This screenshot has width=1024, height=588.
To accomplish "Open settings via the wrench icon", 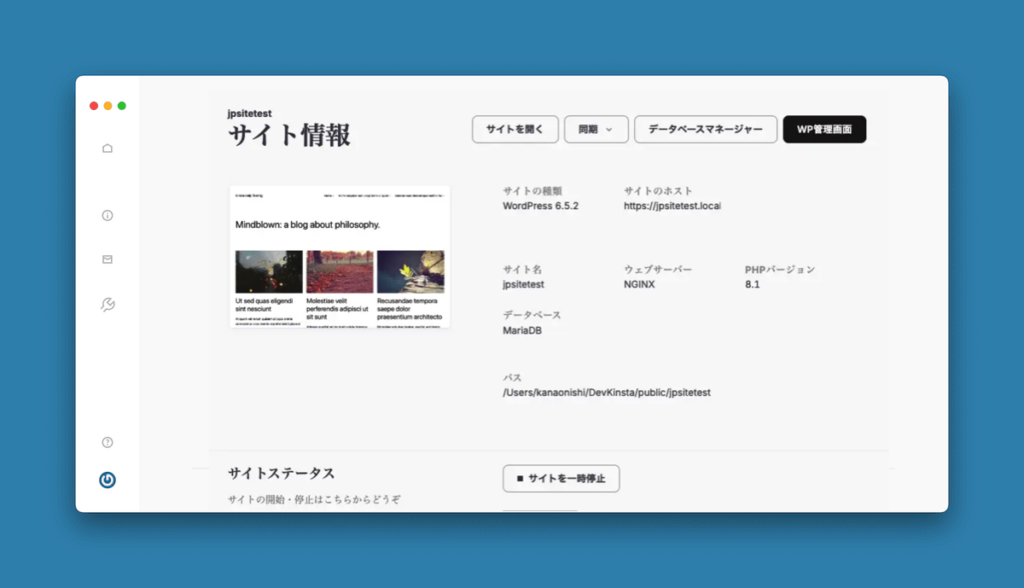I will (107, 304).
